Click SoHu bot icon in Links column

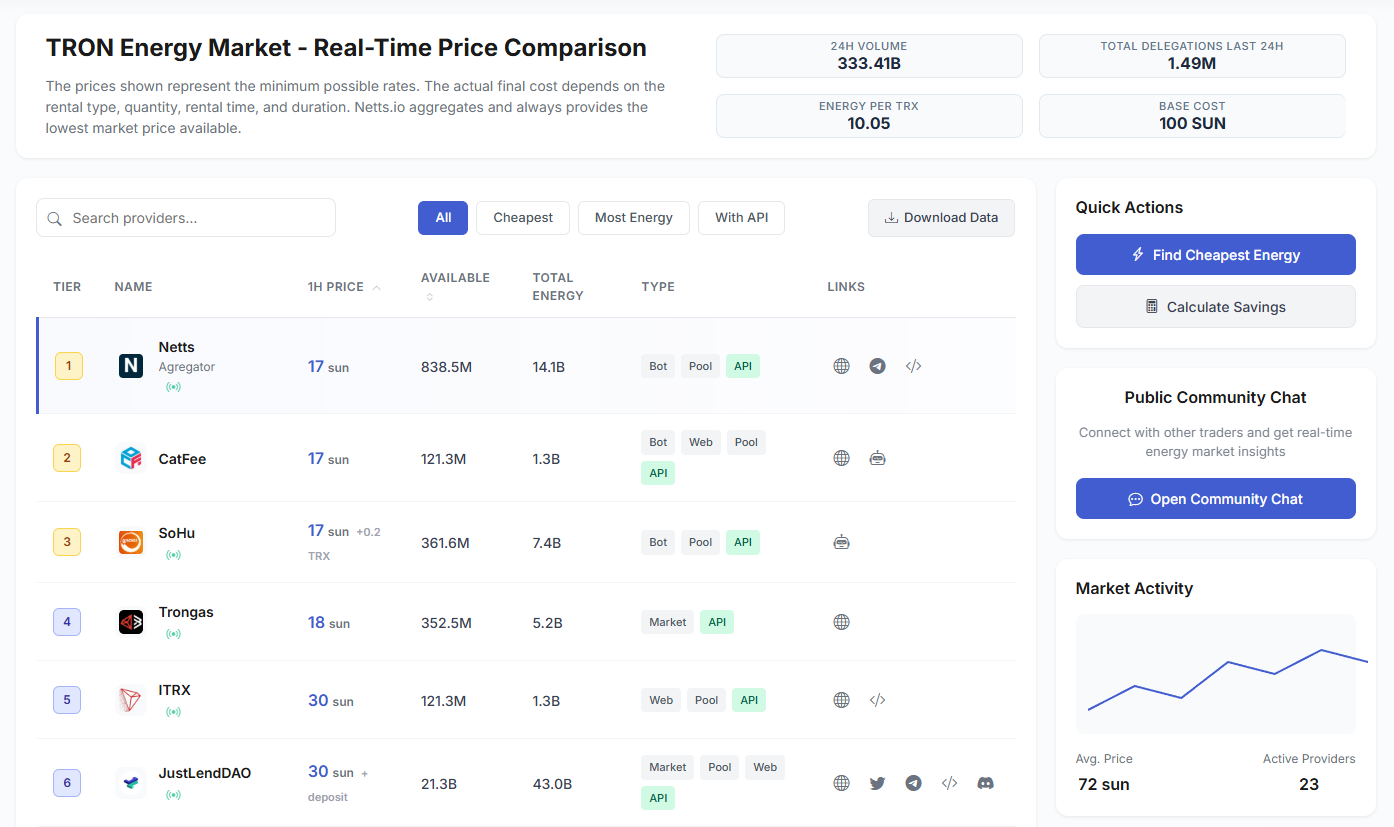coord(841,542)
